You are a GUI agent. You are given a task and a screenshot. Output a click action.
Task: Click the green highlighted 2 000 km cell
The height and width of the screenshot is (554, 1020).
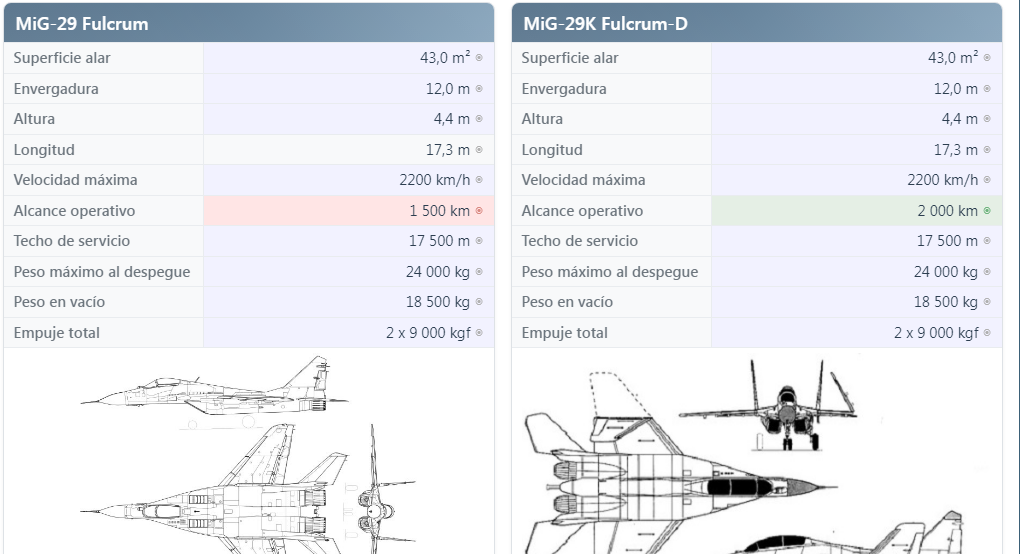(856, 211)
